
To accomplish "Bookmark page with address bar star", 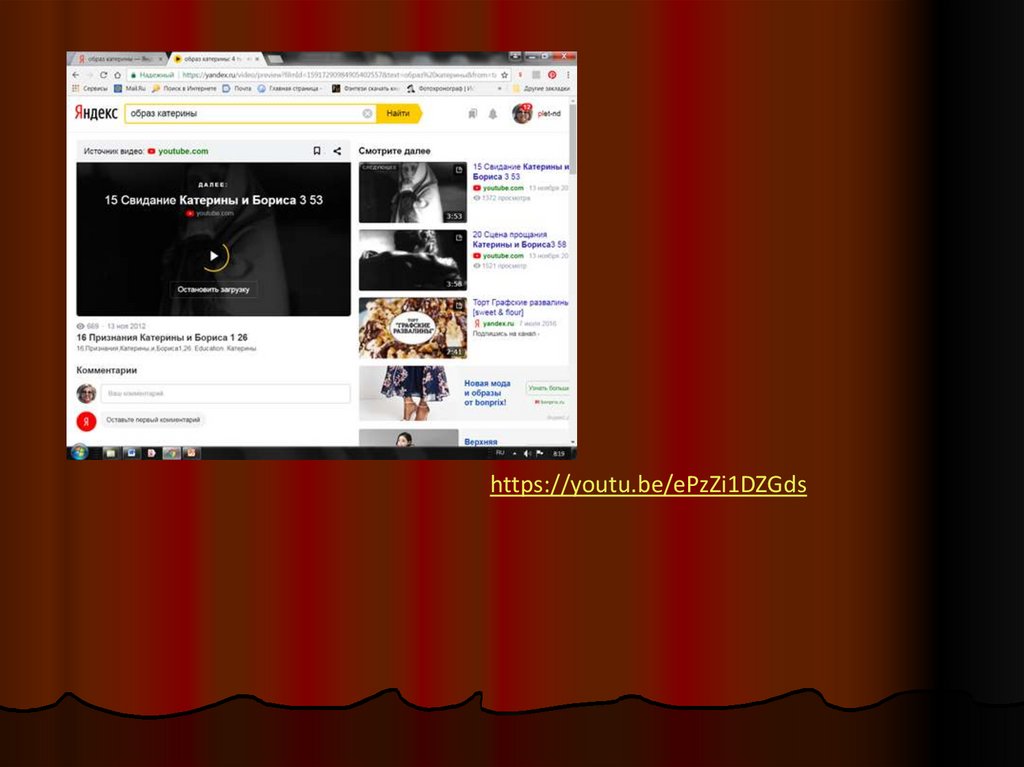I will 504,75.
